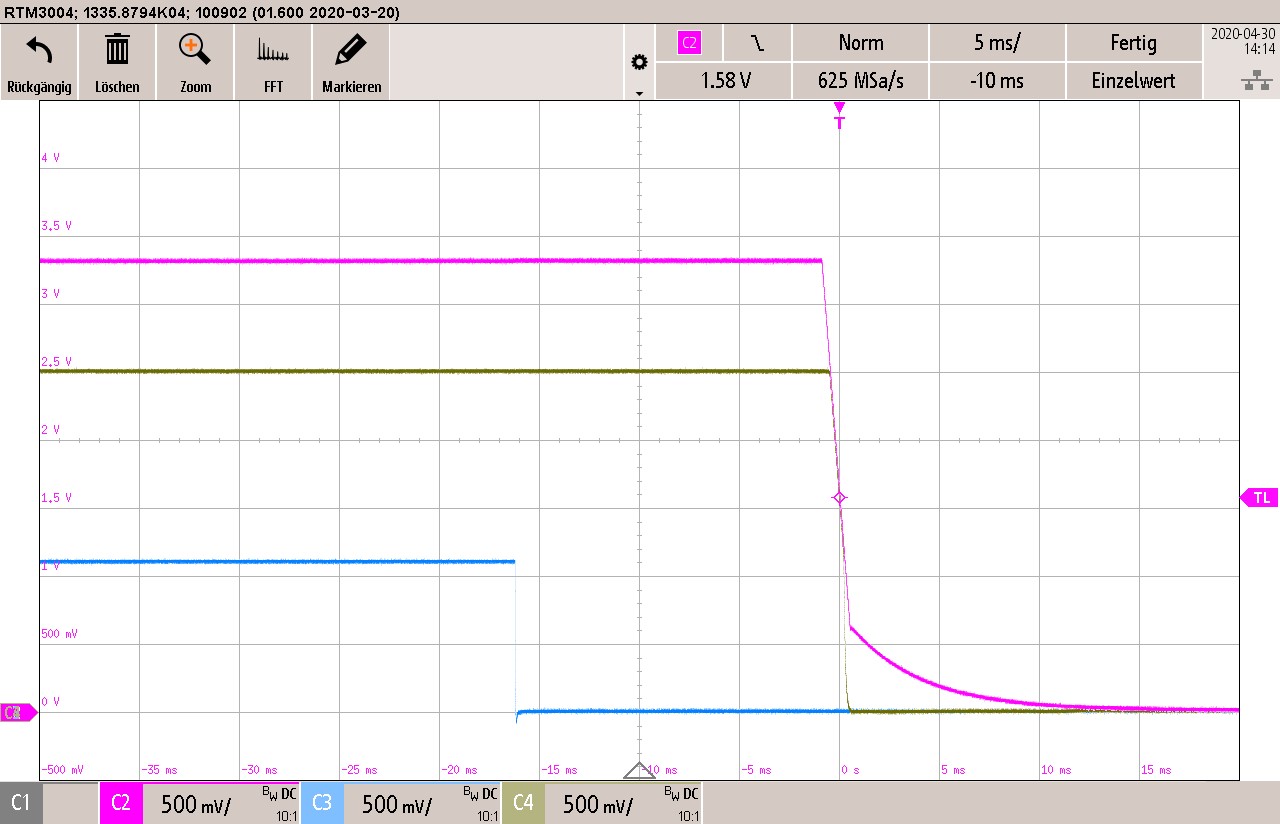This screenshot has height=824, width=1280.
Task: Click the reference point triangle on time axis
Action: [x=639, y=770]
